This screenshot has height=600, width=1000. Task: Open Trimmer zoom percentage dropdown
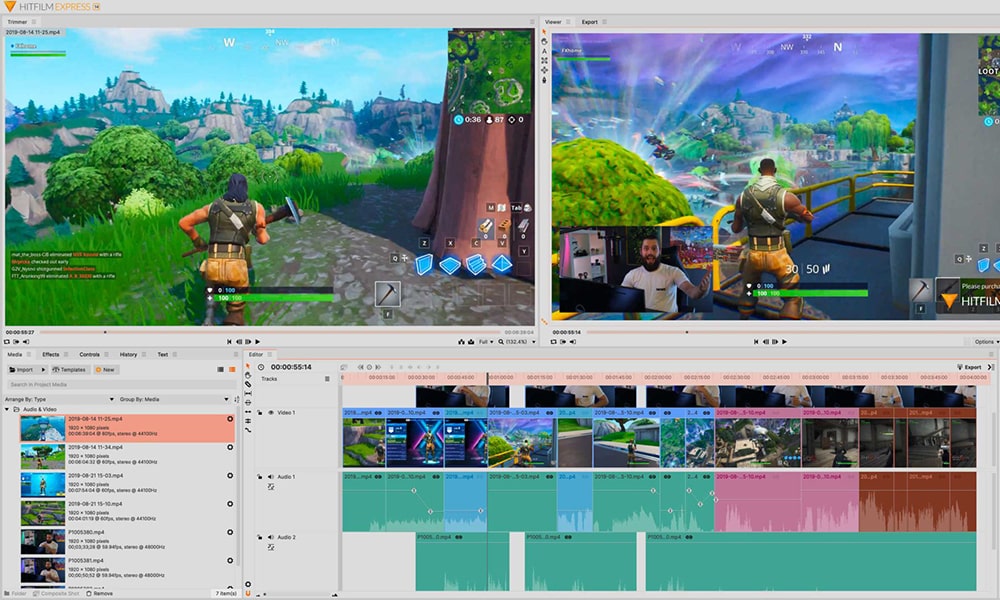click(517, 342)
